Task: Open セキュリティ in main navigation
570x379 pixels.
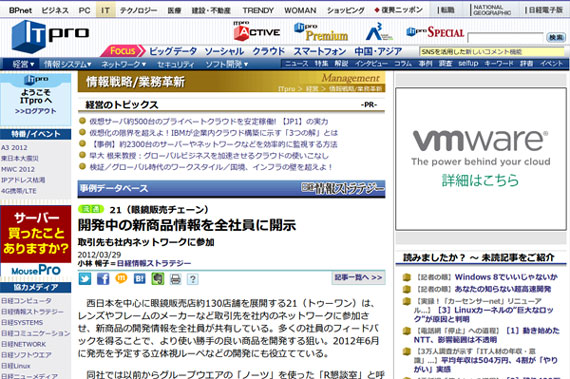Action: tap(176, 64)
